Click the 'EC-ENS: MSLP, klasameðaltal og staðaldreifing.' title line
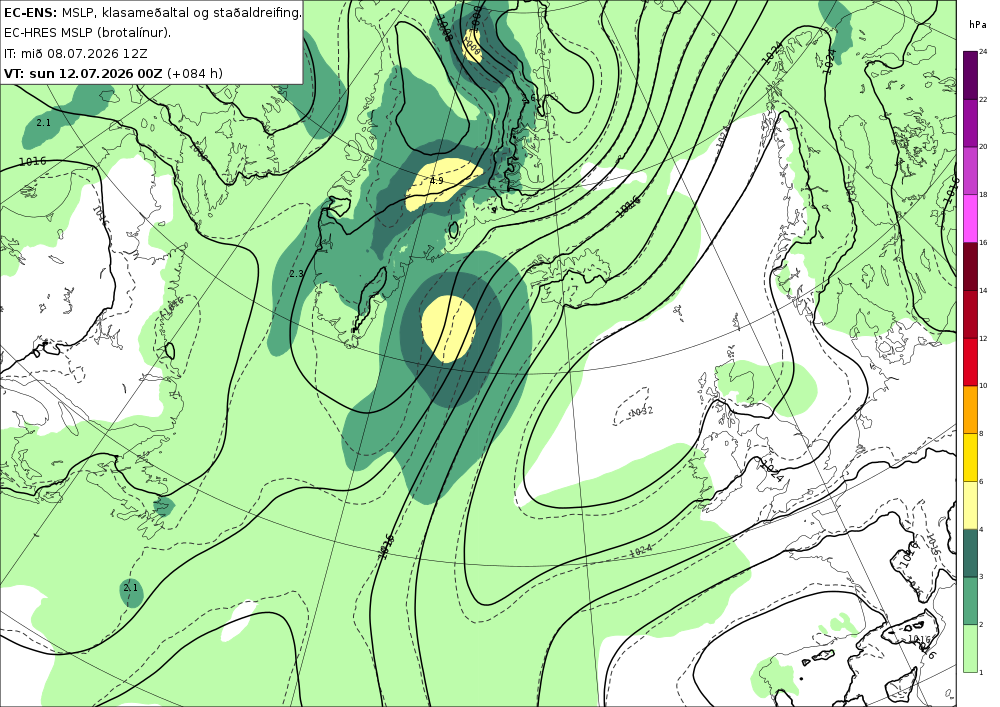 point(152,12)
